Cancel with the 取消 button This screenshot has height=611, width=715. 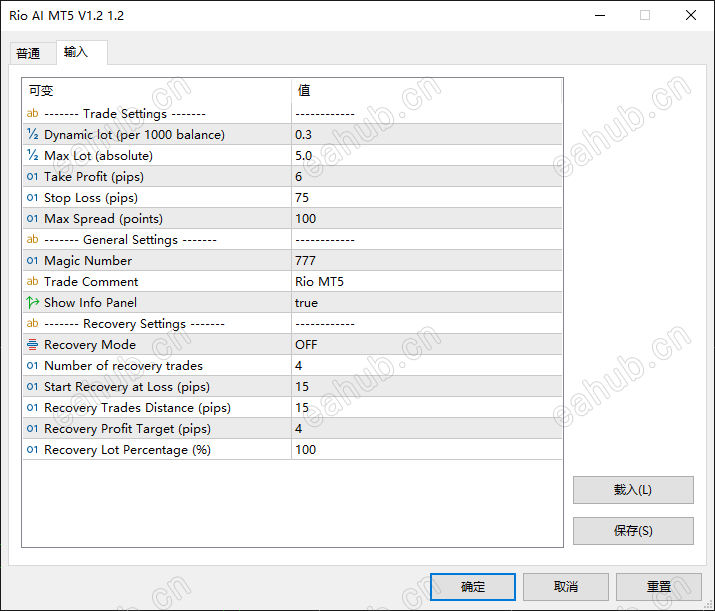pyautogui.click(x=566, y=587)
